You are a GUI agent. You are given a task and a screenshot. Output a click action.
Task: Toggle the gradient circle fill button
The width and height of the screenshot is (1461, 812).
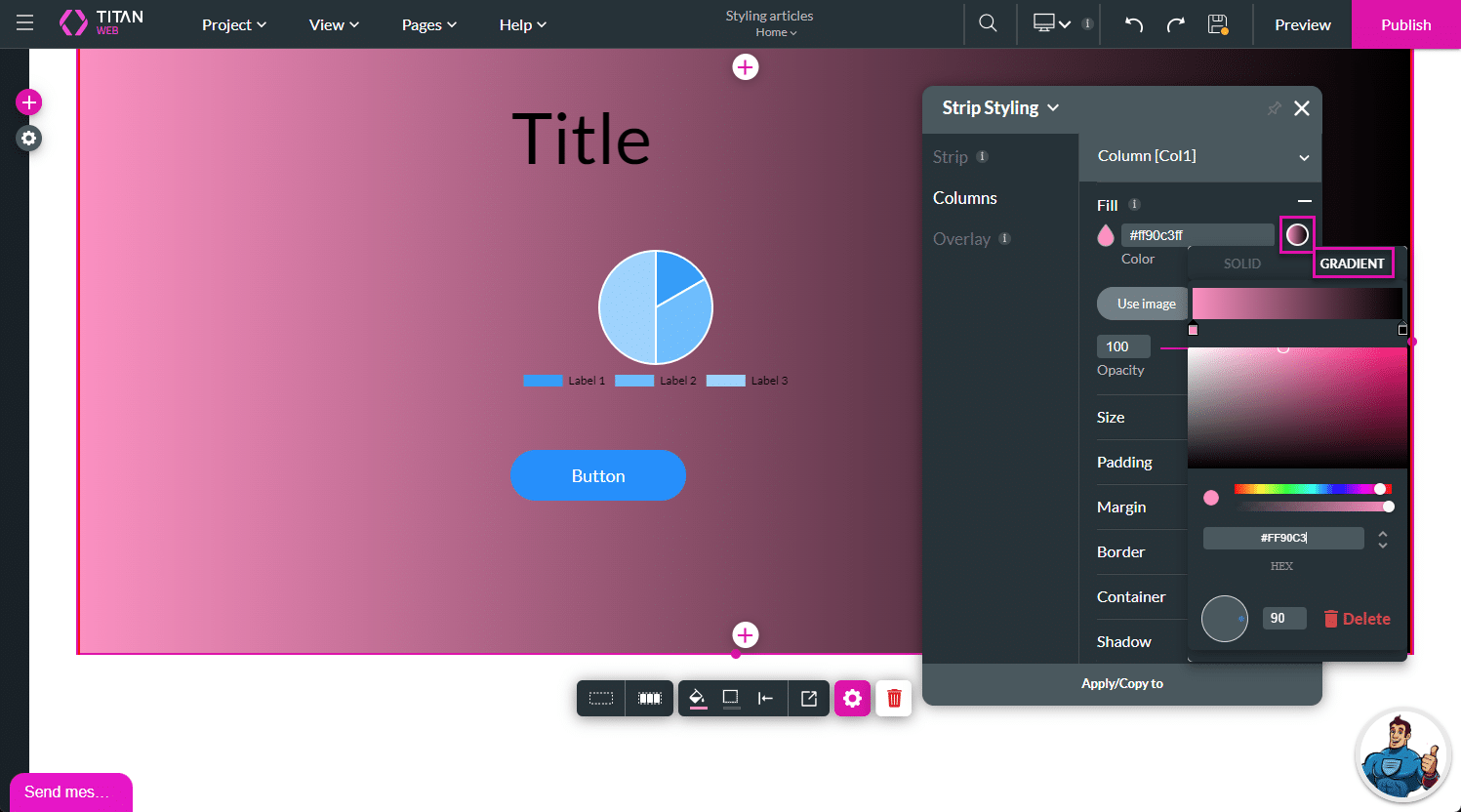coord(1297,234)
